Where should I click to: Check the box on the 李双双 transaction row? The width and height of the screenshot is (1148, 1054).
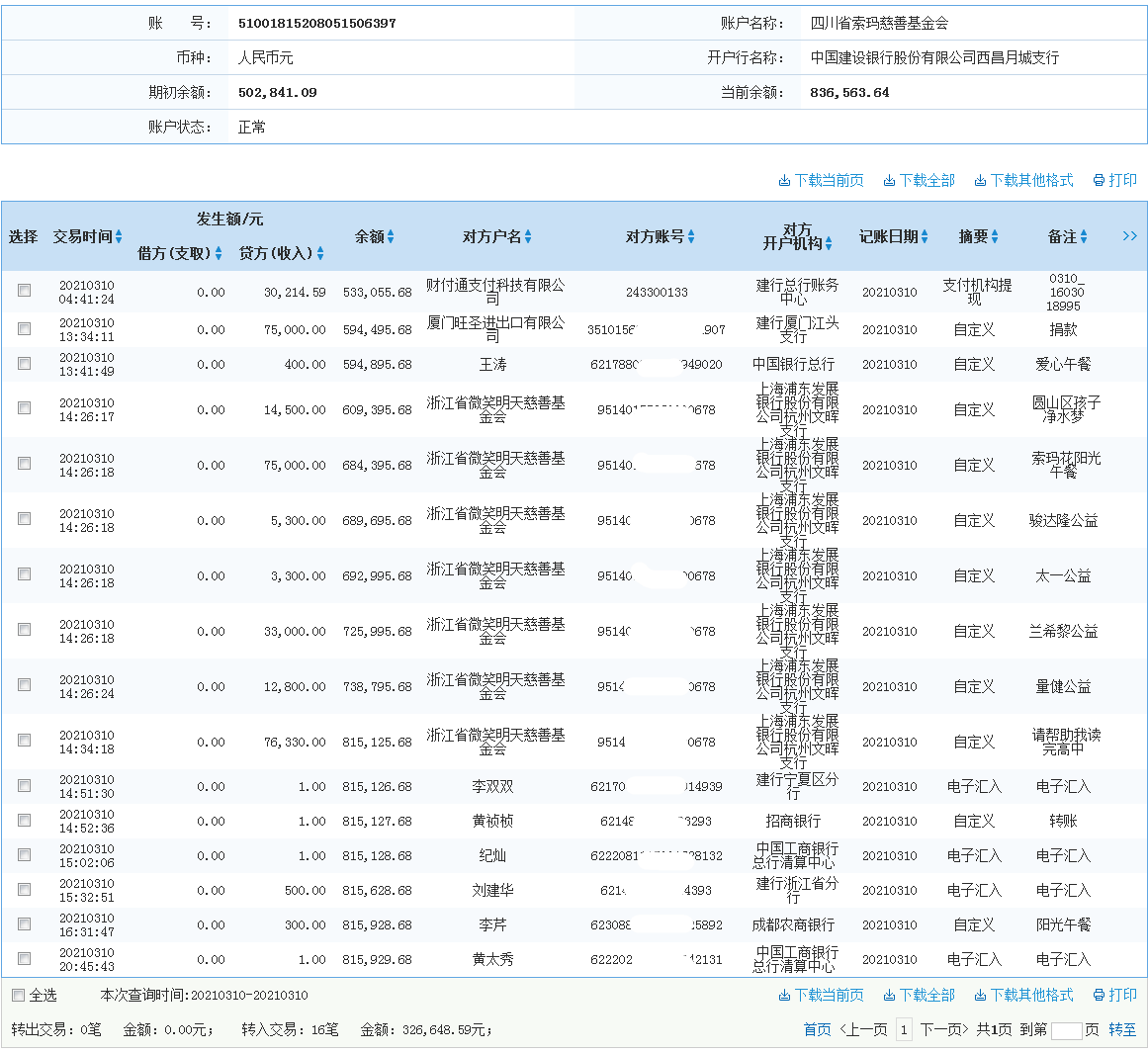point(24,786)
